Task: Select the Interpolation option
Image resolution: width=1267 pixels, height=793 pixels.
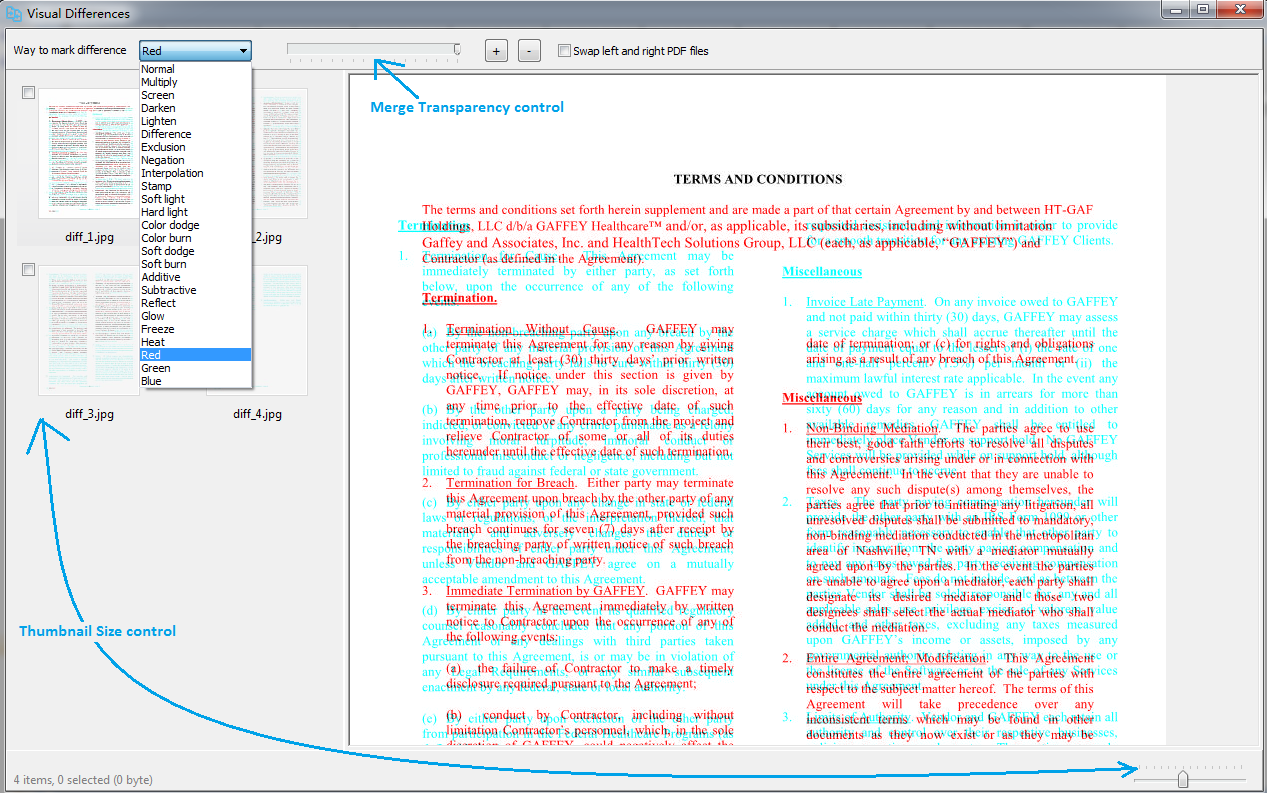Action: coord(196,173)
